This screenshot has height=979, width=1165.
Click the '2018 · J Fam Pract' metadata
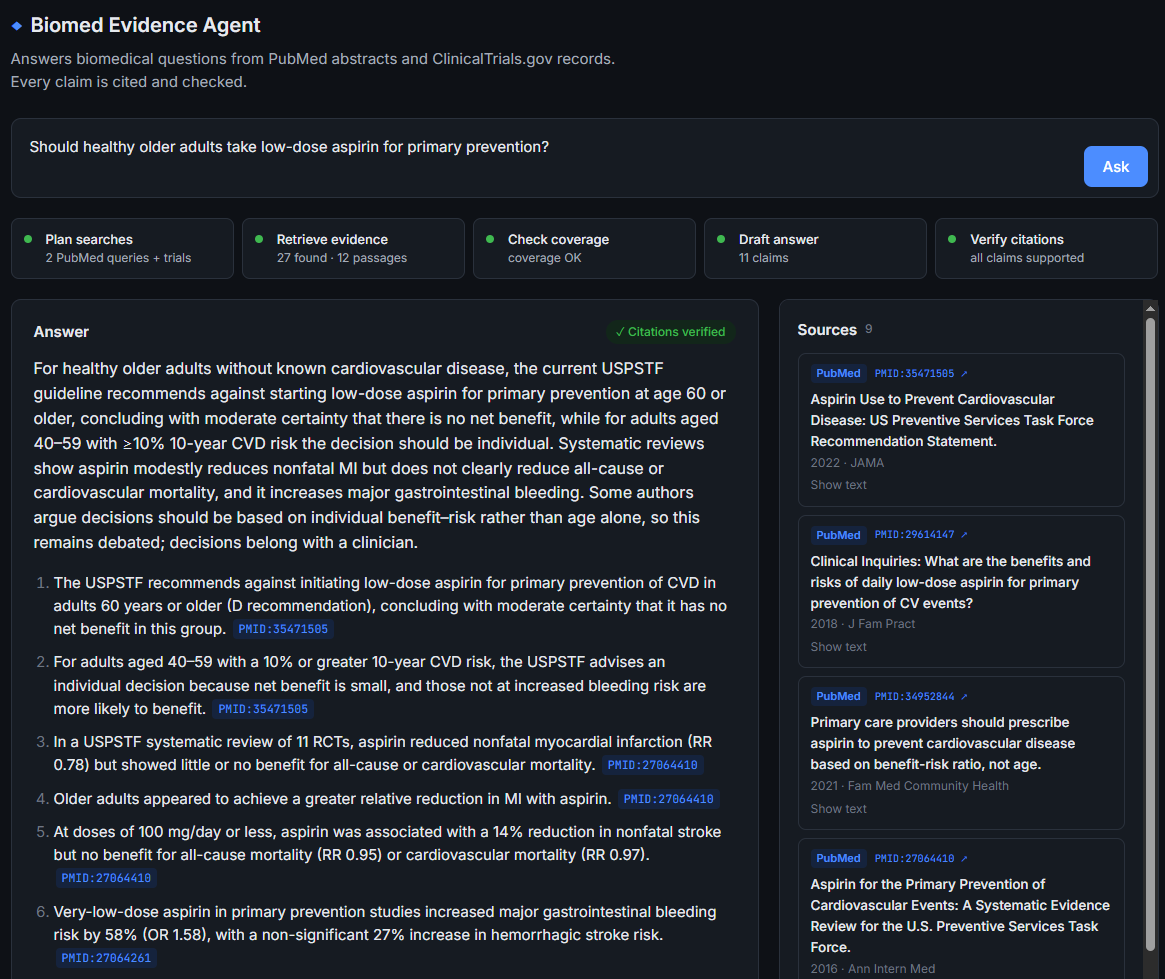[863, 624]
